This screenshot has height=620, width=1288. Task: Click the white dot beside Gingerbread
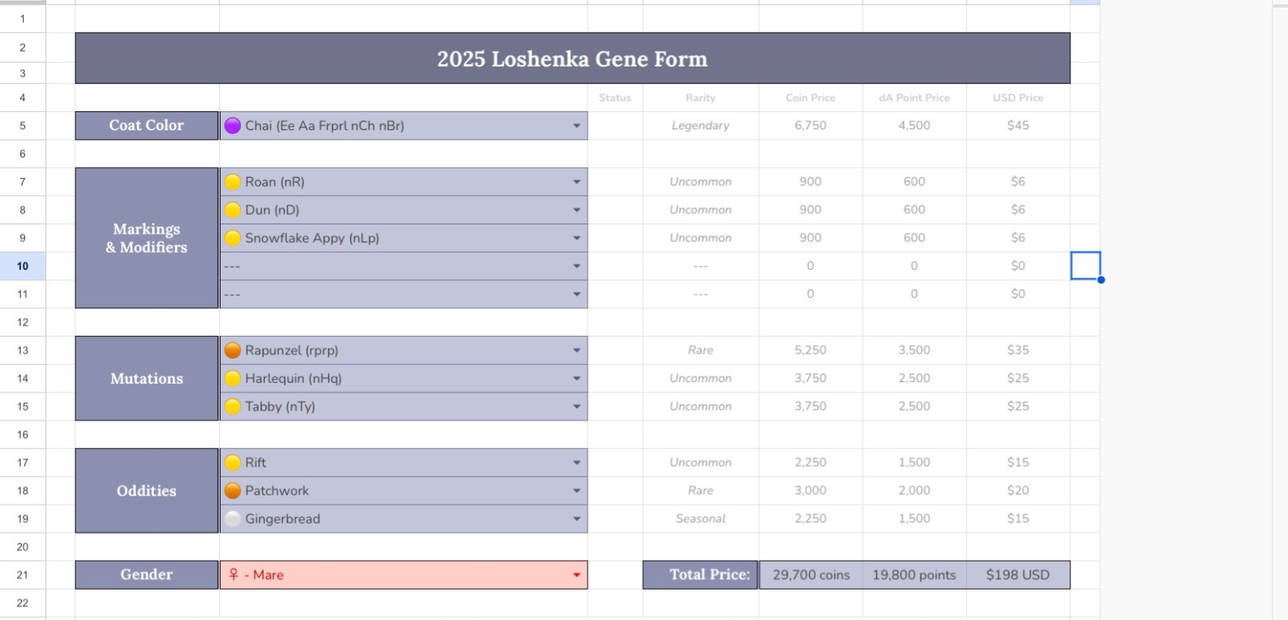click(232, 519)
